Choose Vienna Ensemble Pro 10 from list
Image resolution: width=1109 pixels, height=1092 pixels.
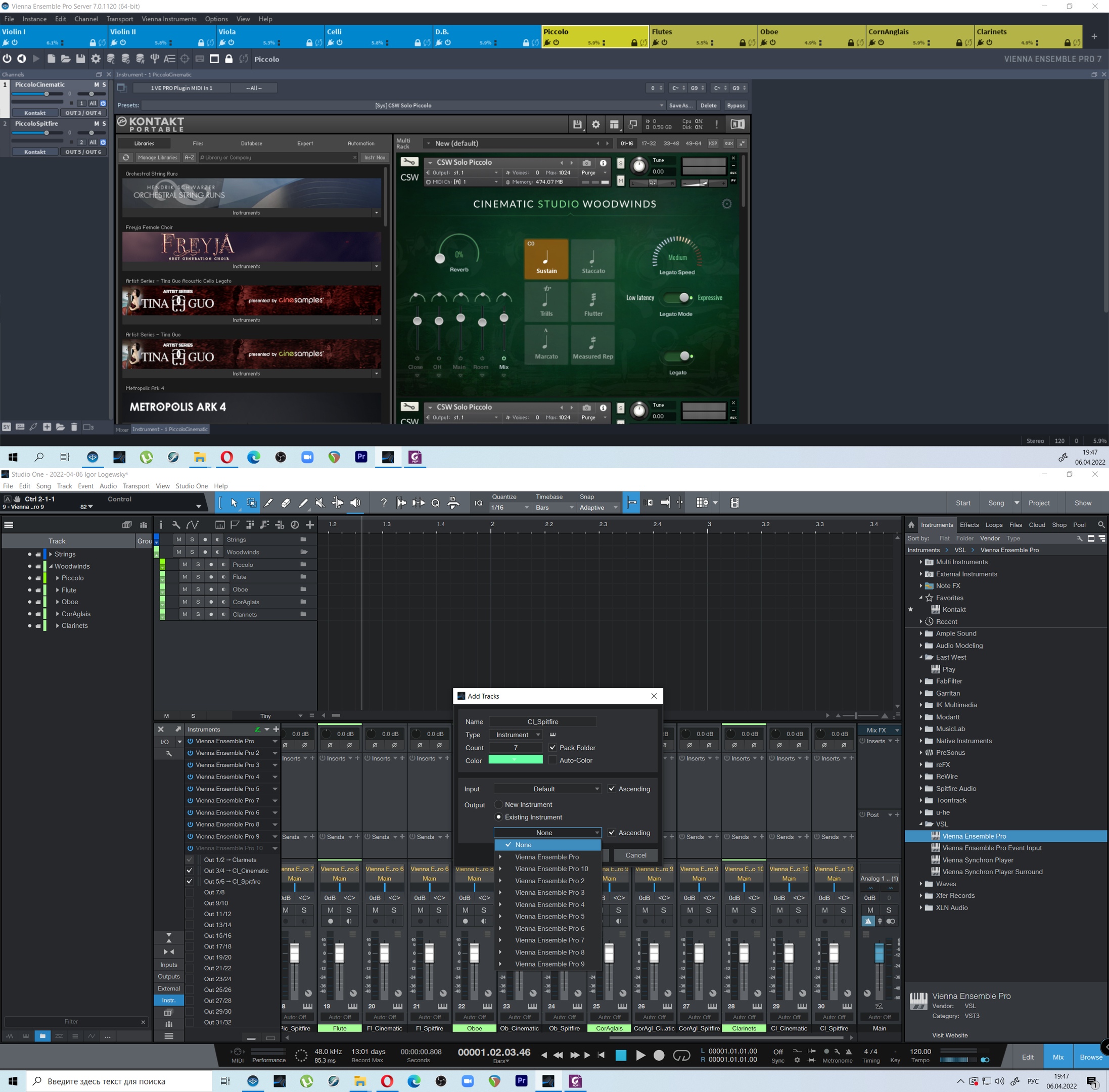(x=551, y=869)
